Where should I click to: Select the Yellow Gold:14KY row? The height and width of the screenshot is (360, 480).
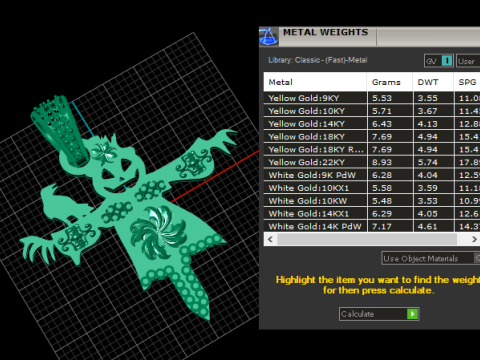click(372, 124)
